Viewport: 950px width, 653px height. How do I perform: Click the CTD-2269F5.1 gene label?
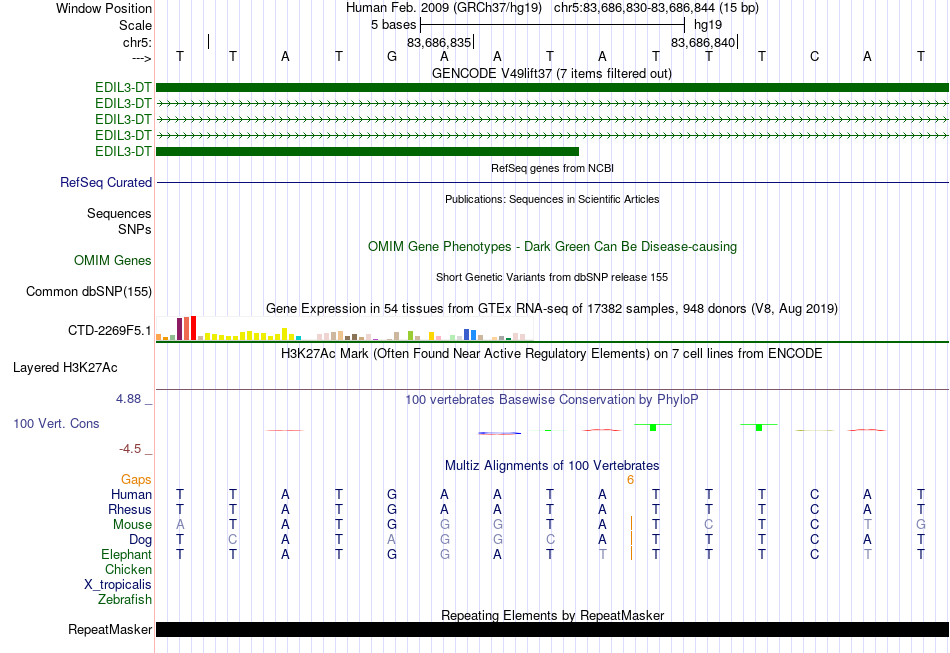pos(110,331)
